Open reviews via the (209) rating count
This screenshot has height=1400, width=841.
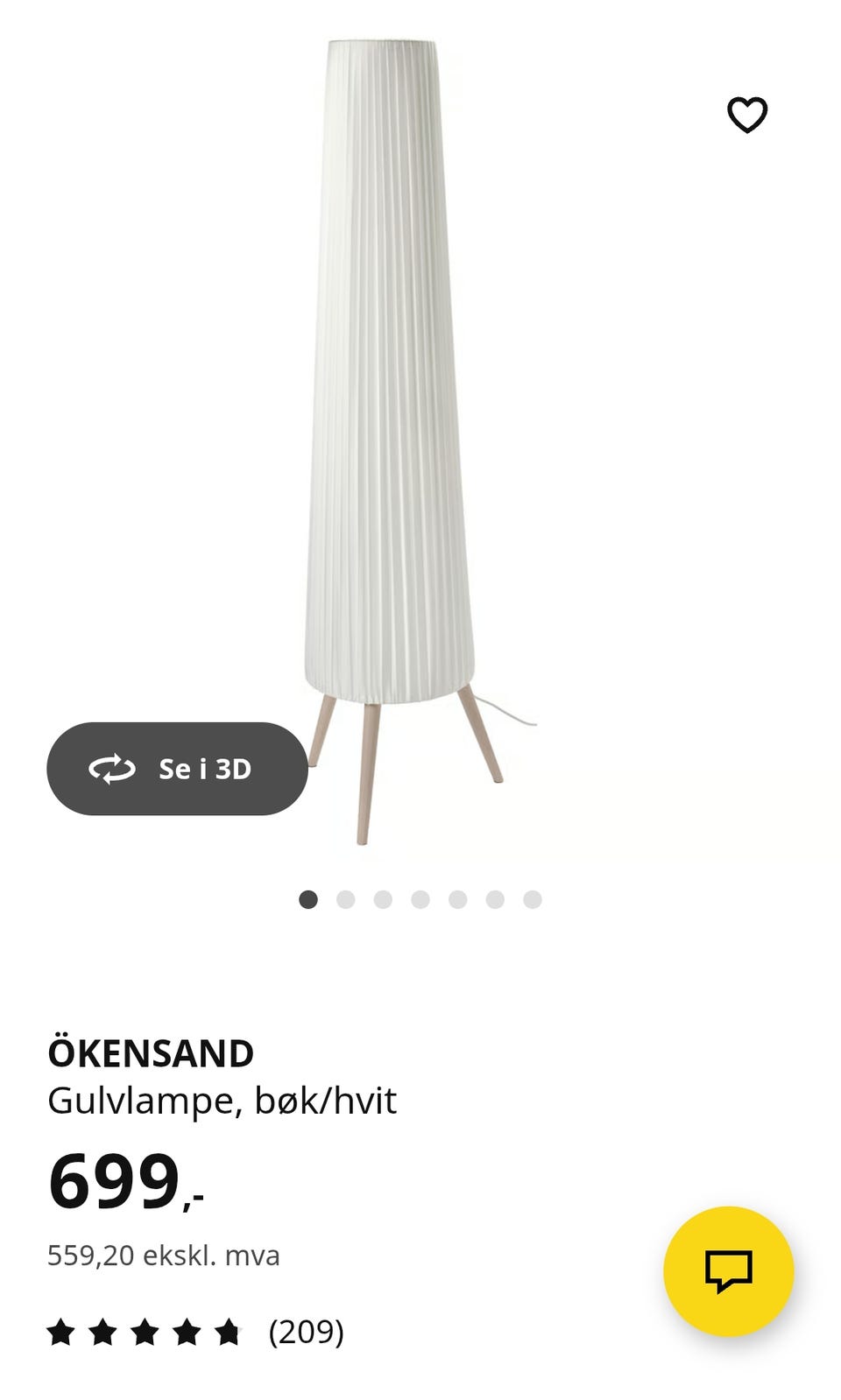tap(306, 1332)
